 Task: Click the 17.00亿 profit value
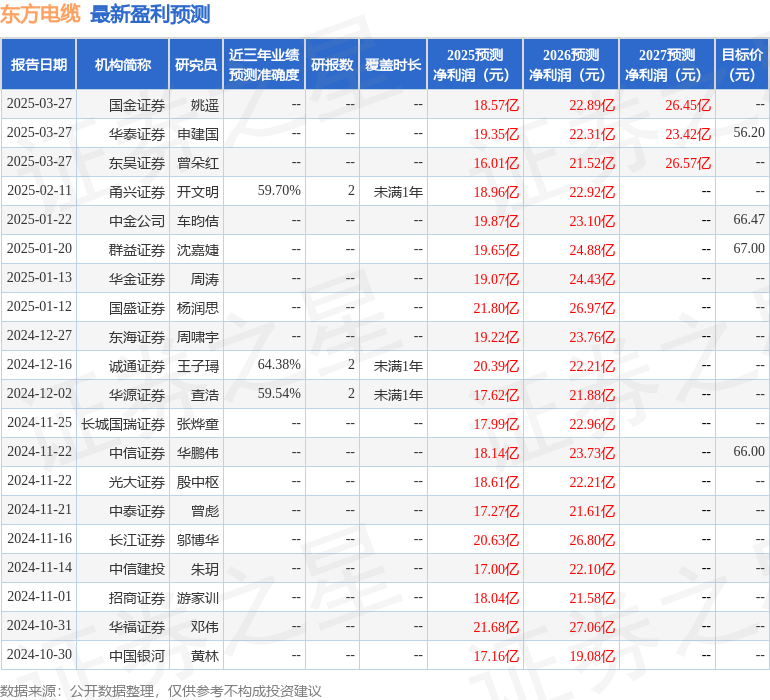(496, 569)
